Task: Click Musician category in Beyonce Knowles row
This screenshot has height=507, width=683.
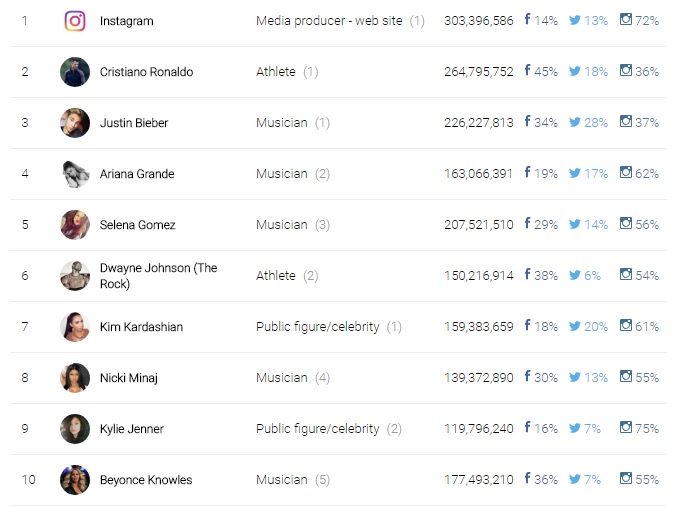Action: (x=282, y=480)
